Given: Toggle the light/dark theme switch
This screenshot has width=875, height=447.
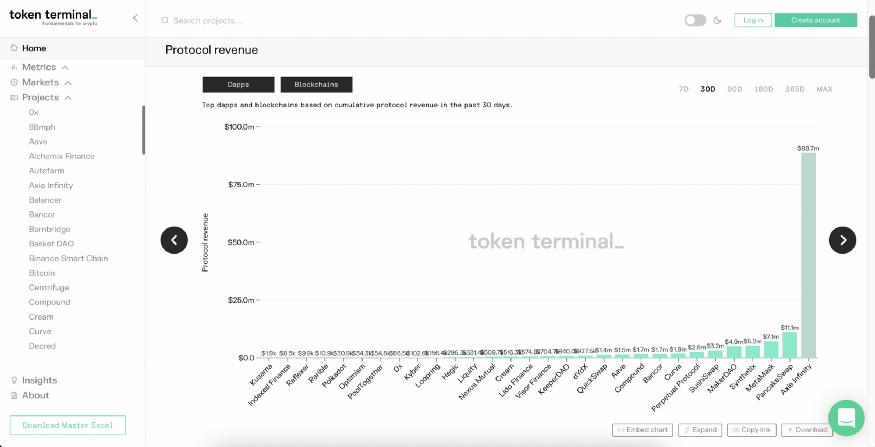Looking at the screenshot, I should tap(695, 20).
